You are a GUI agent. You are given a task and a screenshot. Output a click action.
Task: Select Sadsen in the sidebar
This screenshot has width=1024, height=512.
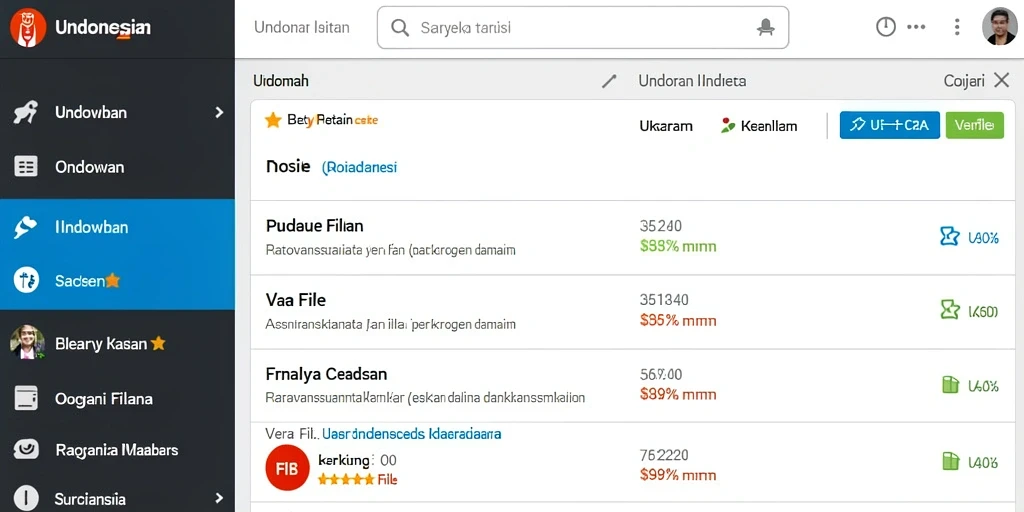(117, 281)
